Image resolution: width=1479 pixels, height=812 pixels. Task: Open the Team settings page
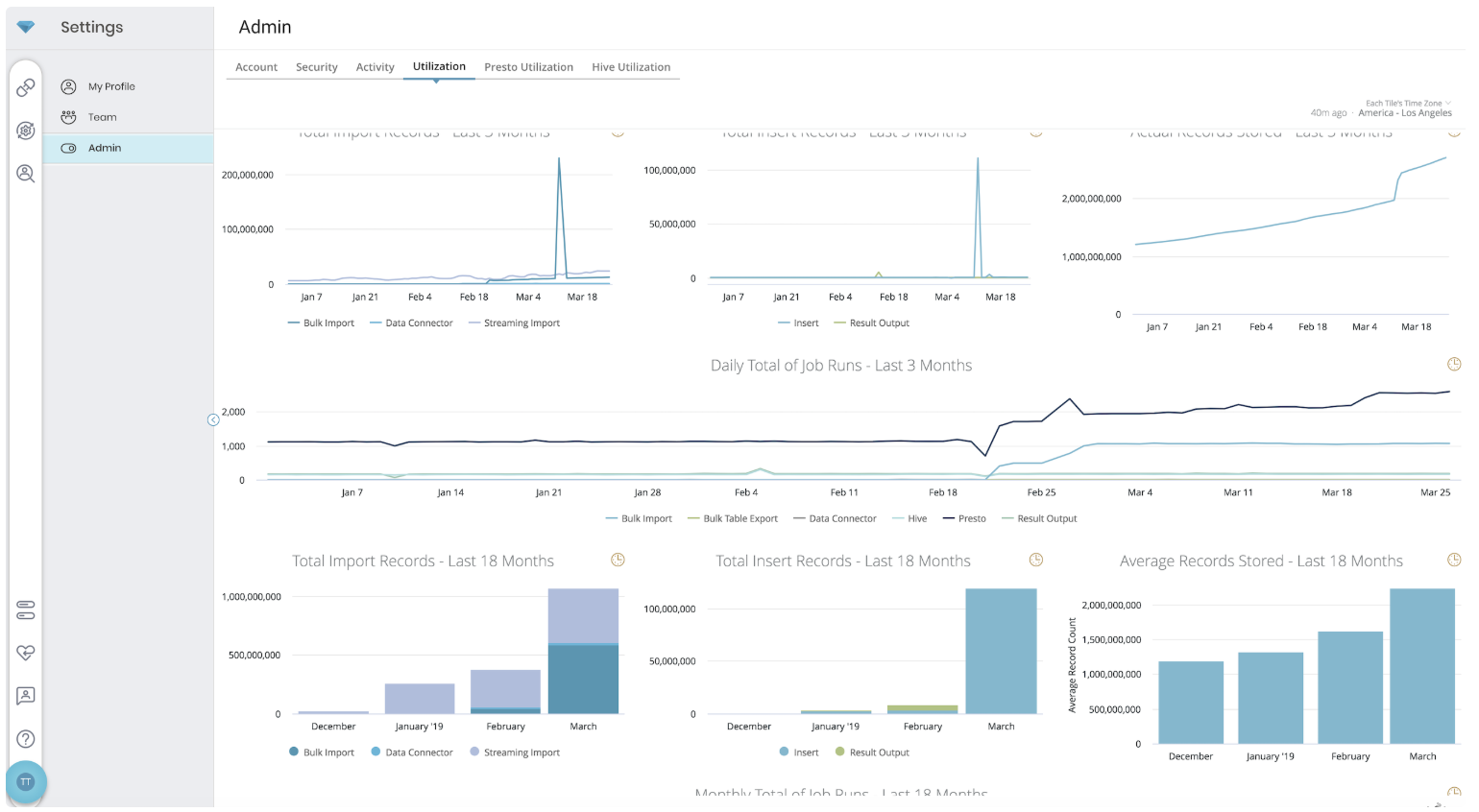pyautogui.click(x=102, y=117)
